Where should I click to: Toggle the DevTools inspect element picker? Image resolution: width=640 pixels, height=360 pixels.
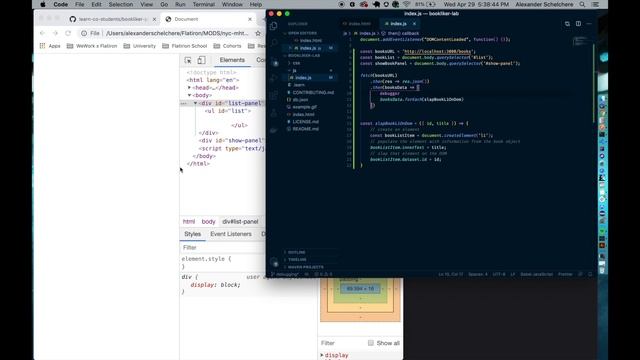click(188, 60)
